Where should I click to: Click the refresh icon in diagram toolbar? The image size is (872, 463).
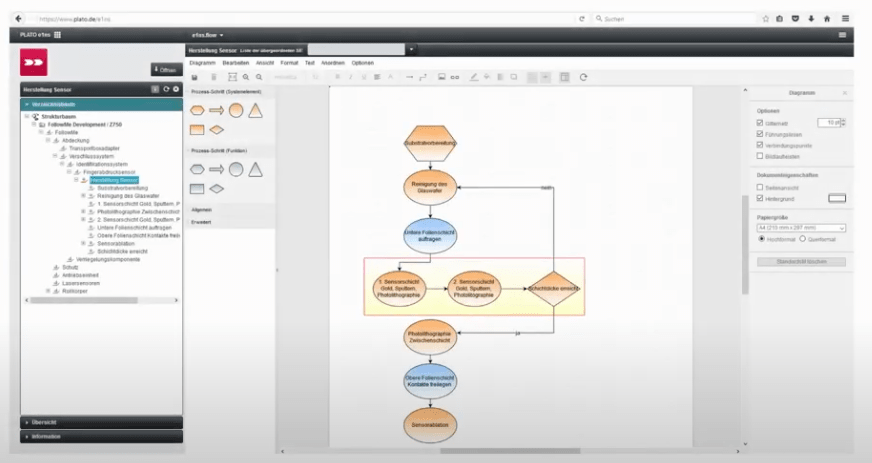(x=583, y=77)
